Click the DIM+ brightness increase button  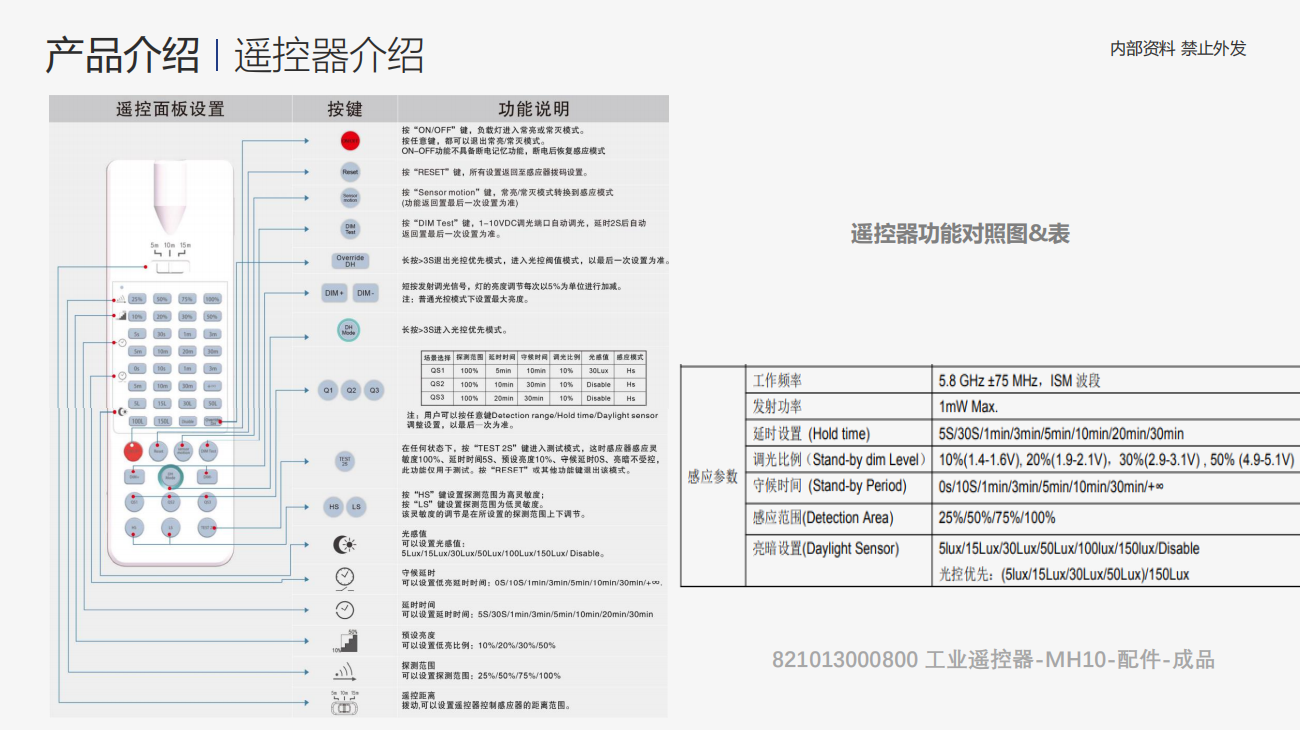coord(334,293)
